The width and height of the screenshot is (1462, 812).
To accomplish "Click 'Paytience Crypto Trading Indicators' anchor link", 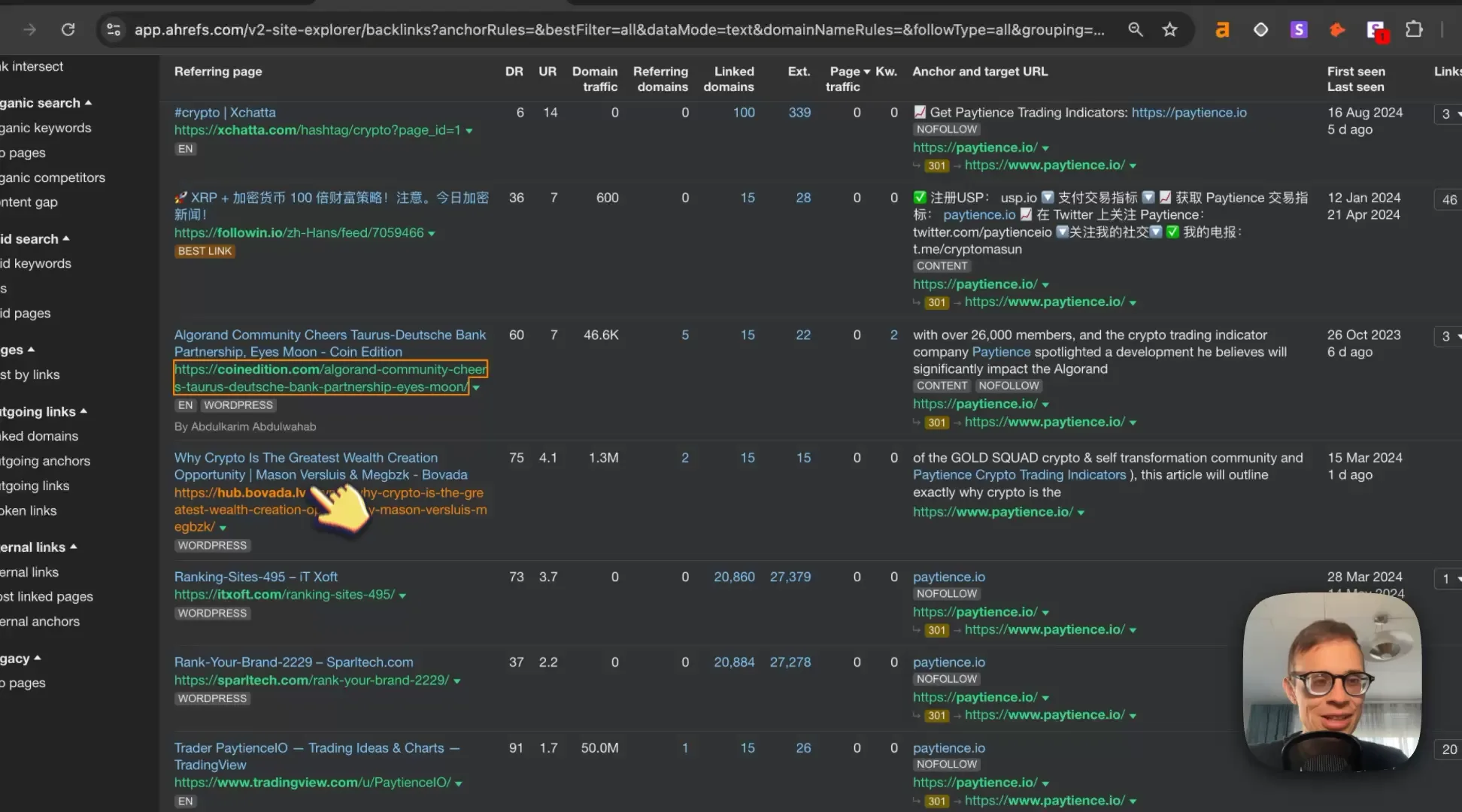I will pyautogui.click(x=1019, y=475).
